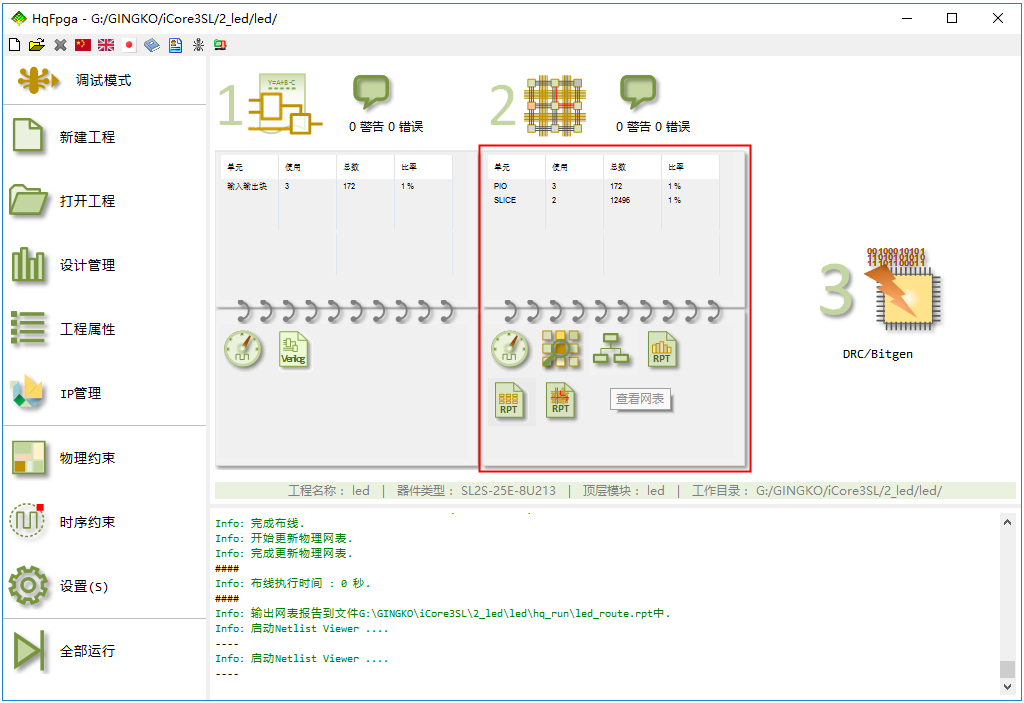
Task: Open the Verilog file icon in synthesis panel
Action: pos(294,350)
